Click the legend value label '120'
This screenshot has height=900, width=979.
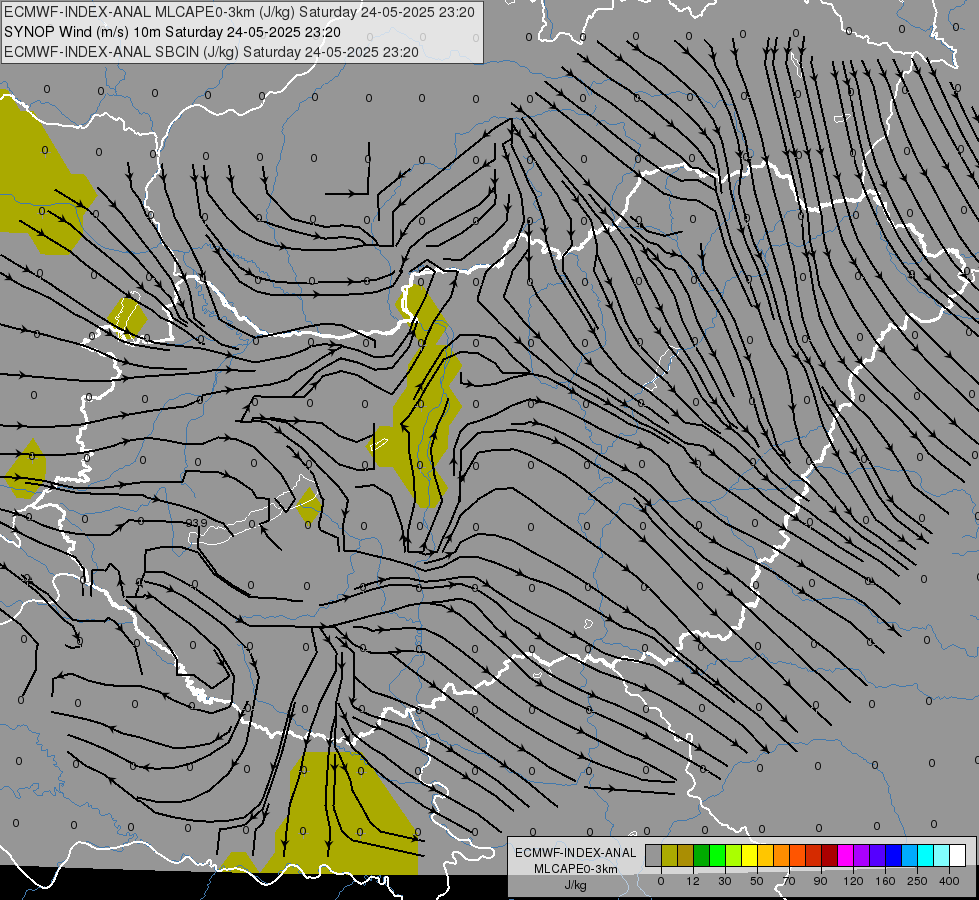click(x=853, y=881)
